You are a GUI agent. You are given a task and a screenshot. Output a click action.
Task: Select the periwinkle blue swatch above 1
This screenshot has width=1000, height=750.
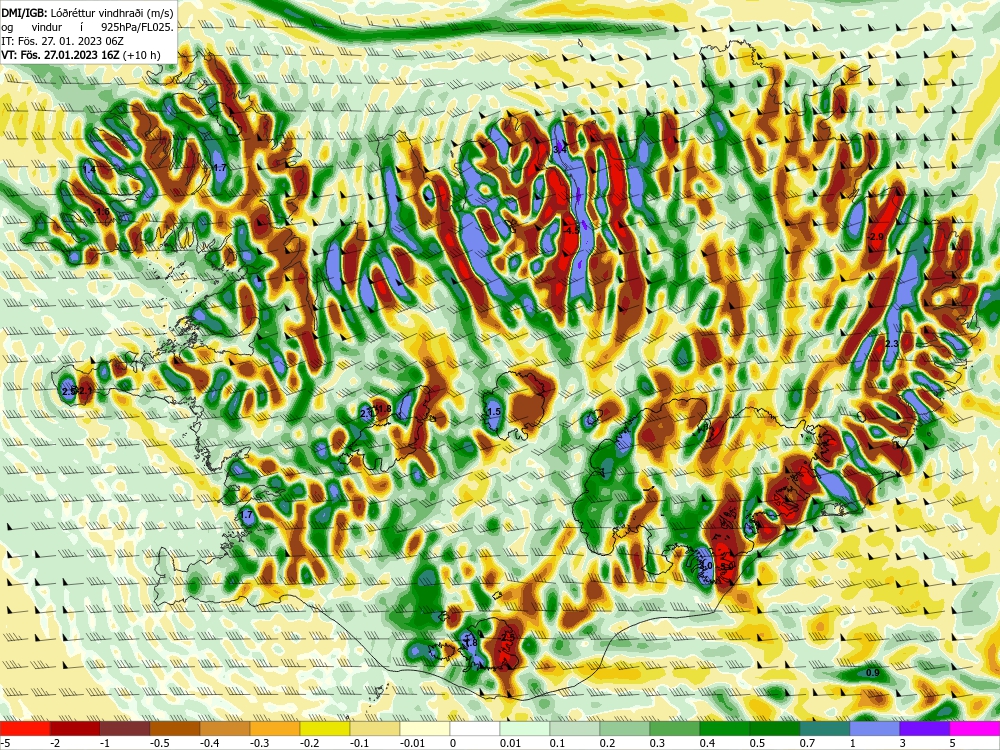click(875, 728)
